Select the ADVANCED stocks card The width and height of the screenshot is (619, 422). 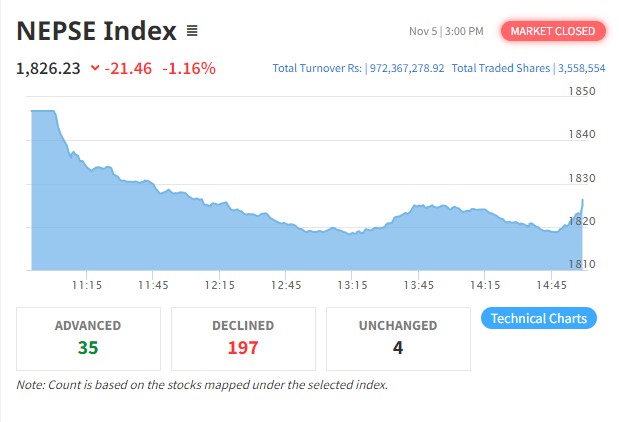(88, 338)
